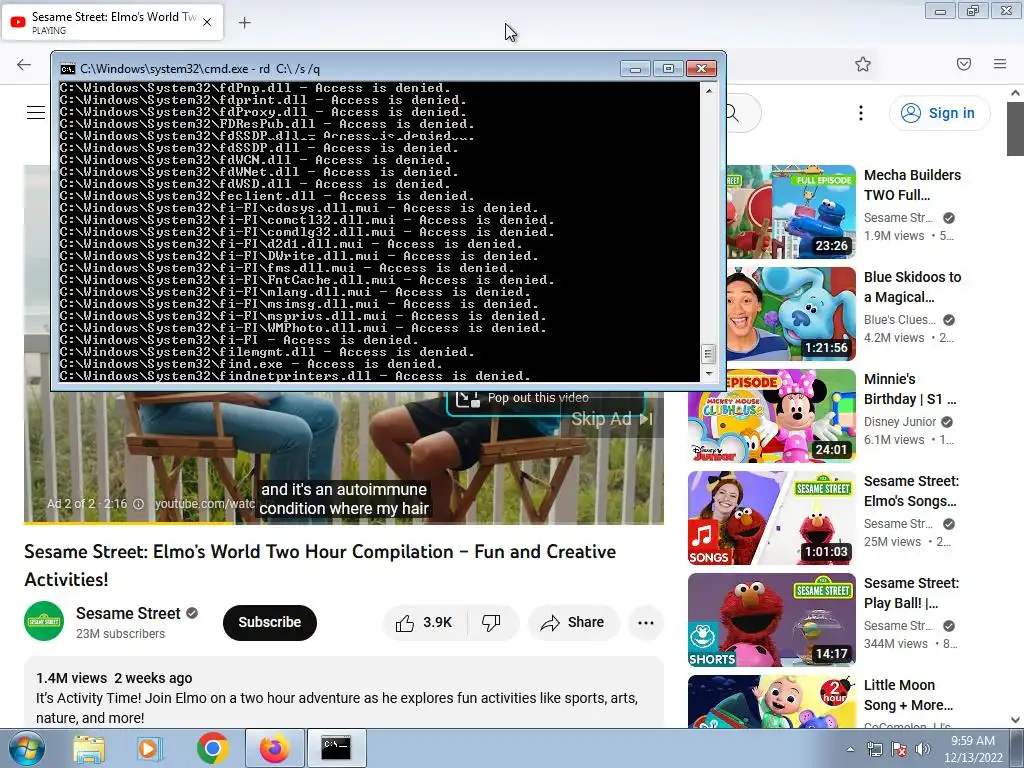
Task: Click the Share button
Action: [573, 622]
